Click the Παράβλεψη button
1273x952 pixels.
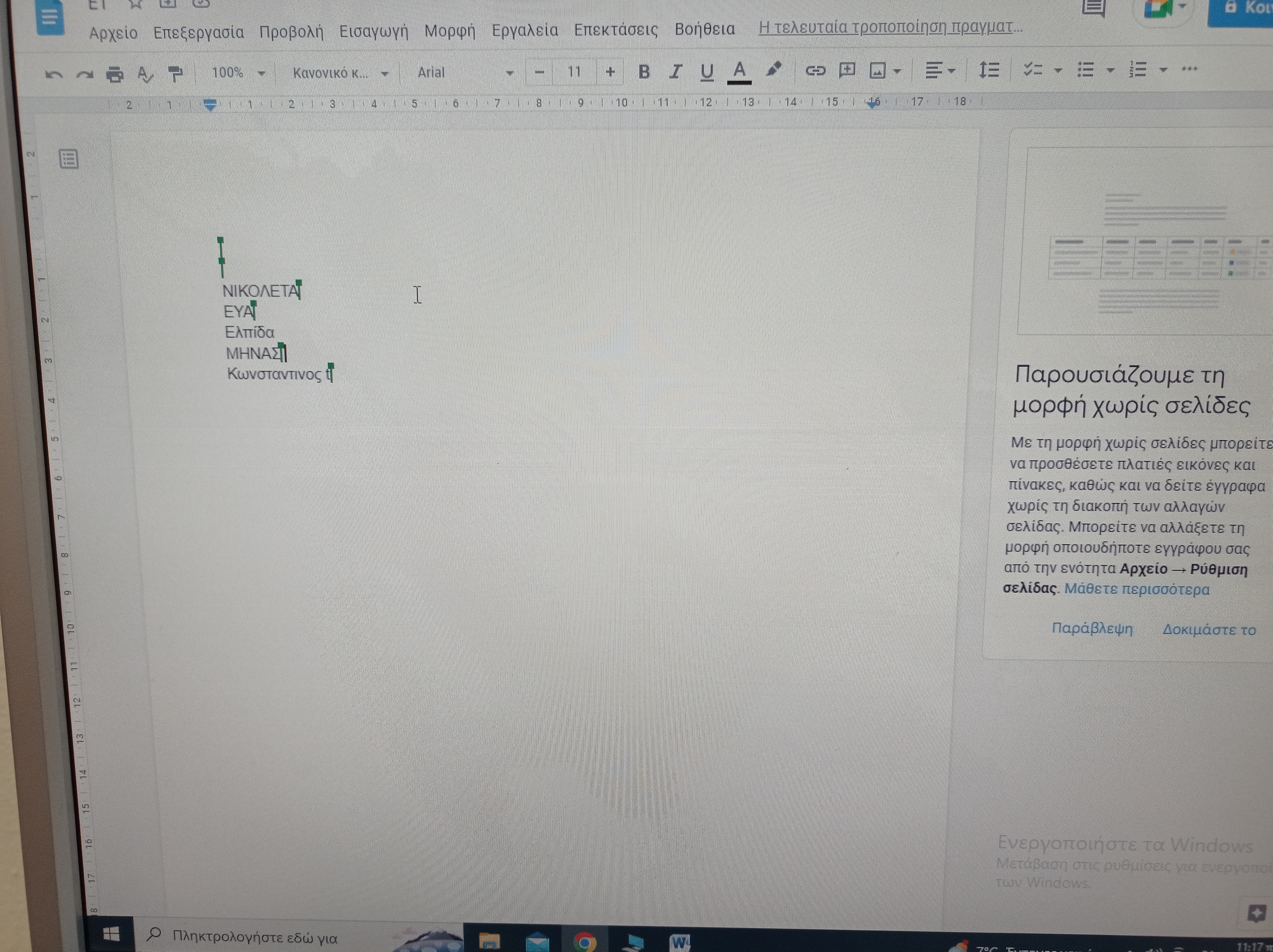[x=1092, y=628]
